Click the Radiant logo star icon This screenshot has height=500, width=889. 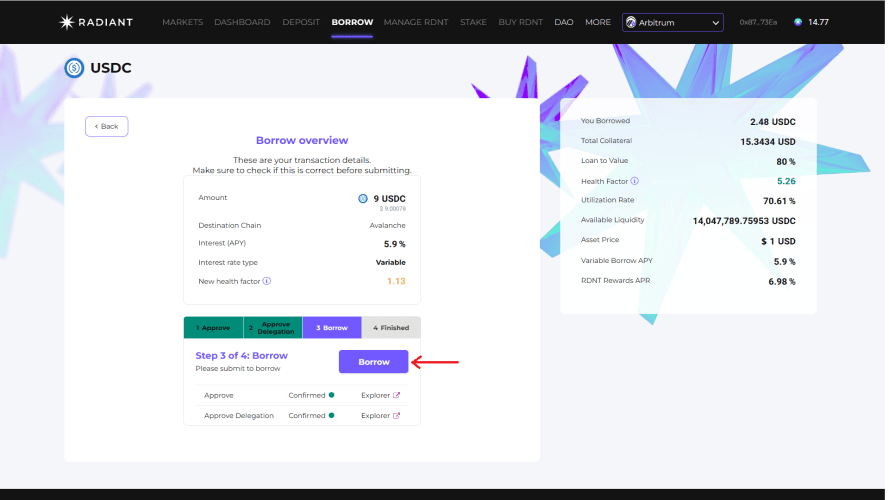coord(67,22)
